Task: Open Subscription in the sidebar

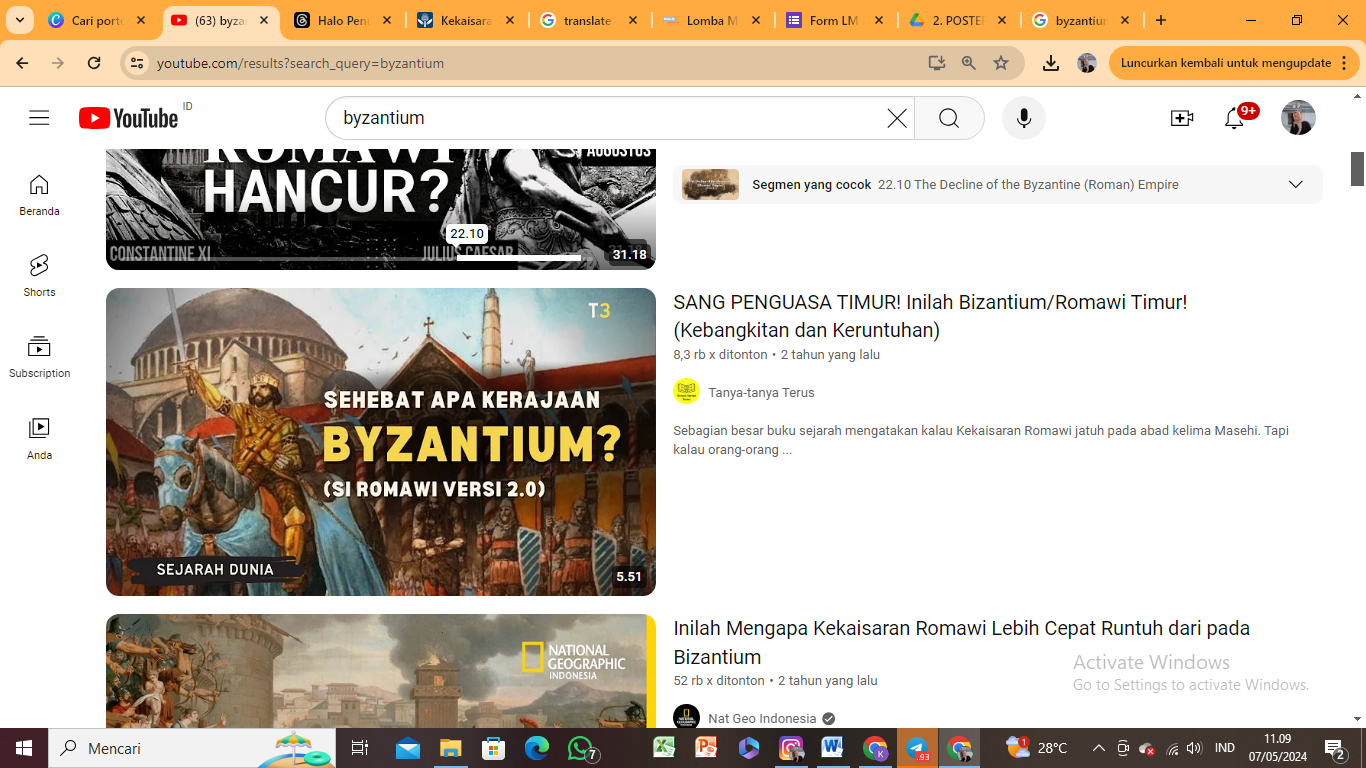Action: pos(39,357)
